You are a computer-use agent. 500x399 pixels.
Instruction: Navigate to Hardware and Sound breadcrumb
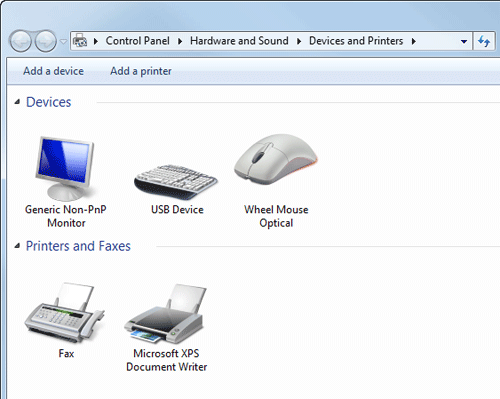pyautogui.click(x=239, y=41)
